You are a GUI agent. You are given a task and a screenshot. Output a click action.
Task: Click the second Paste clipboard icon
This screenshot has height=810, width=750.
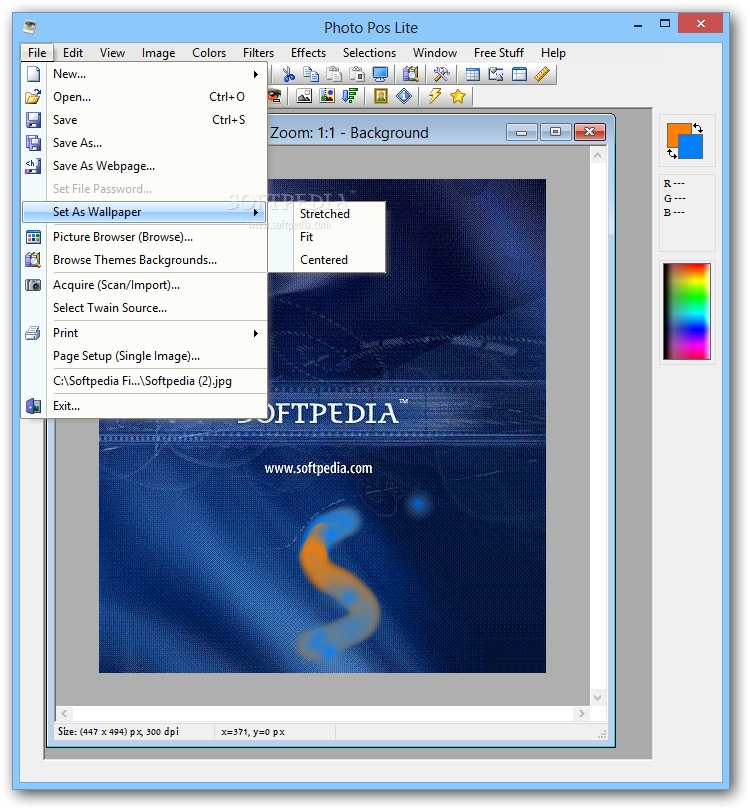pos(357,74)
